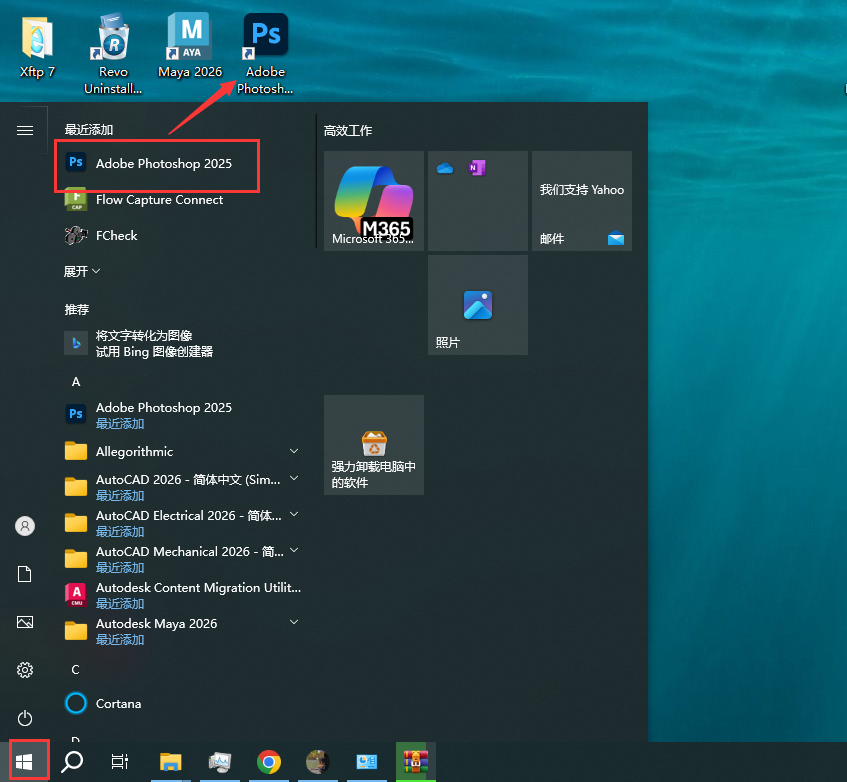
Task: Open the user account icon
Action: click(24, 526)
